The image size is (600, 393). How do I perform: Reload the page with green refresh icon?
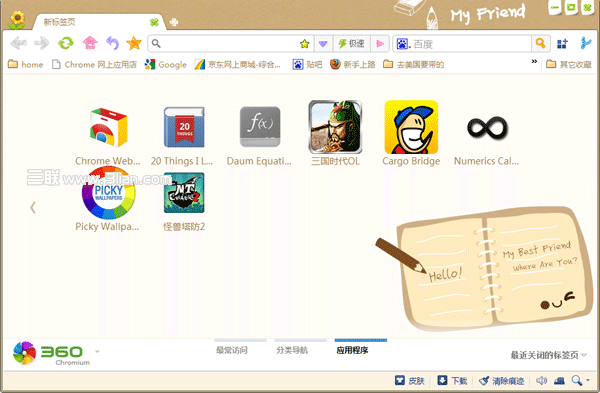tap(65, 43)
